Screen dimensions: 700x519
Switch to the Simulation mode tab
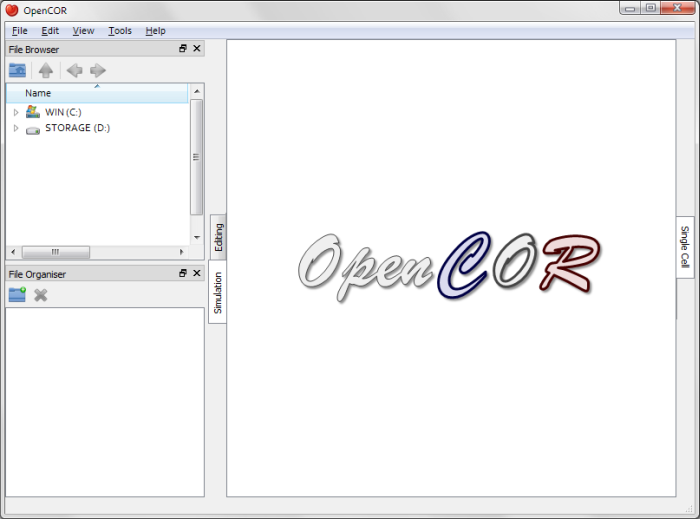(x=218, y=292)
